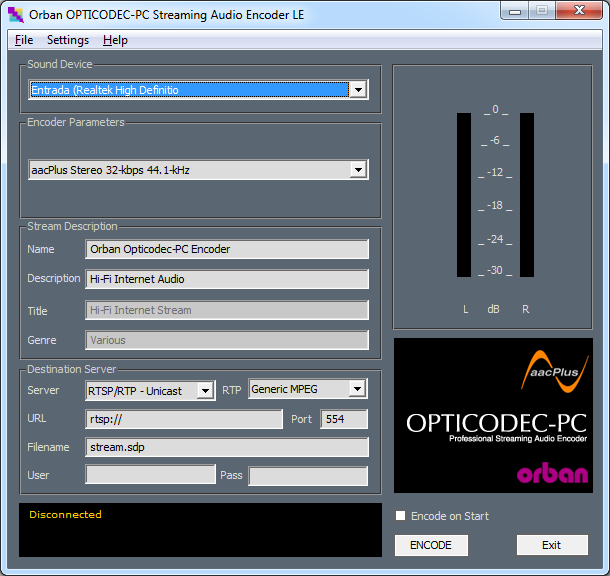Click the Disconnected status text
The width and height of the screenshot is (610, 576).
[65, 514]
